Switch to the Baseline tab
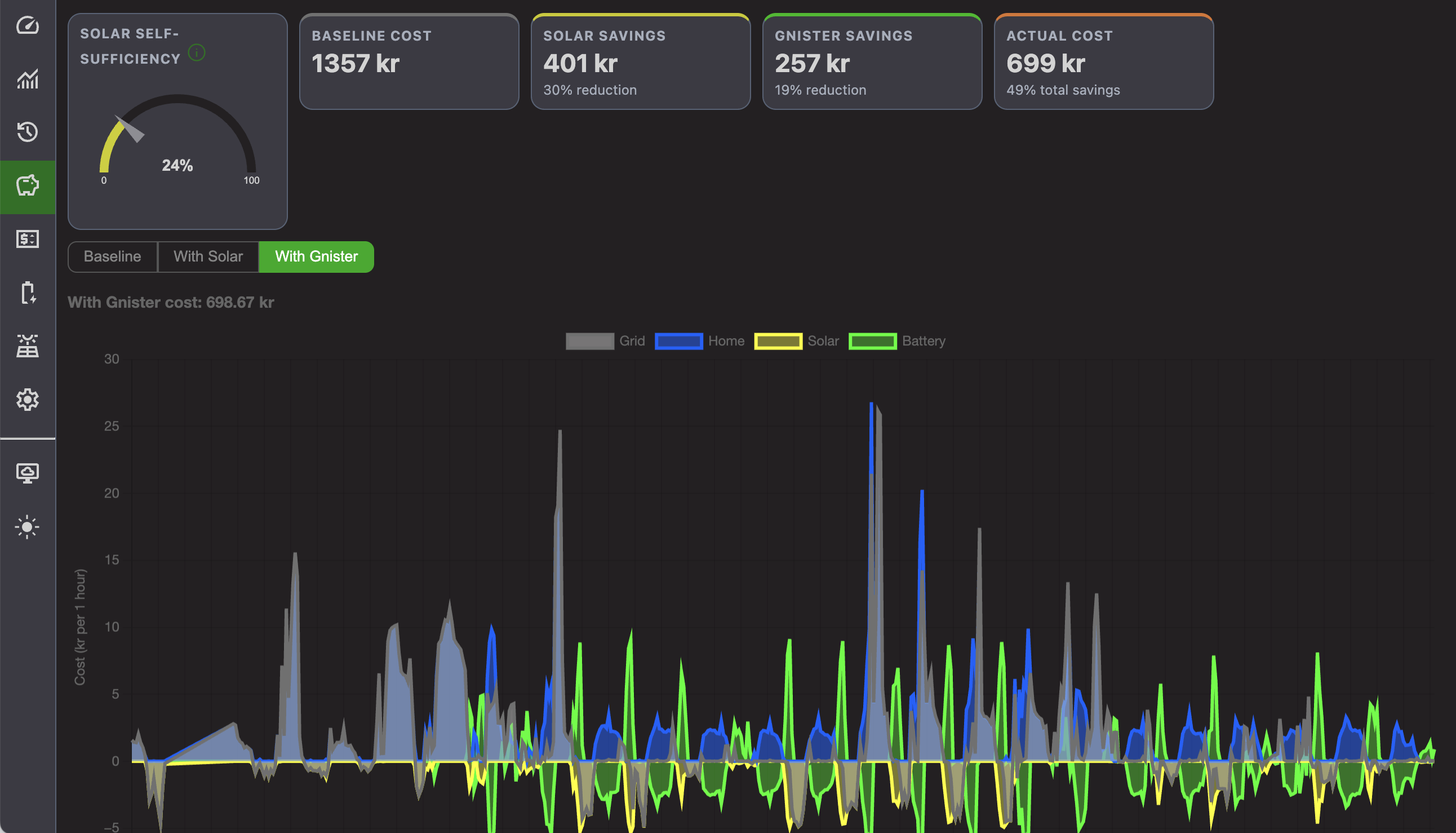1456x833 pixels. (x=113, y=257)
